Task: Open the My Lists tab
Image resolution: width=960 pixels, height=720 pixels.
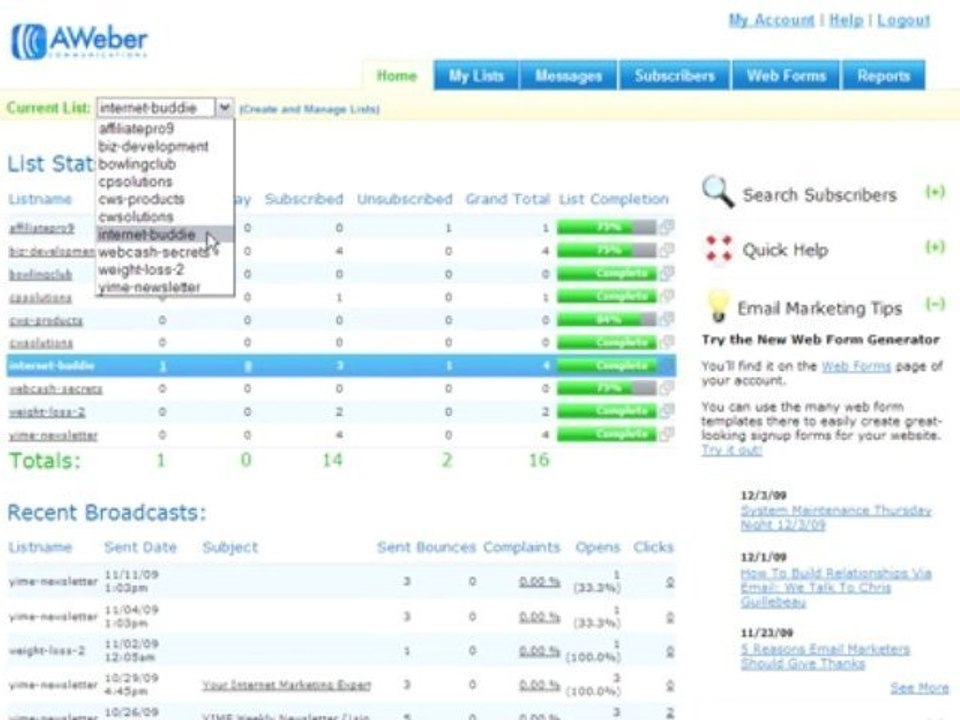Action: (x=476, y=76)
